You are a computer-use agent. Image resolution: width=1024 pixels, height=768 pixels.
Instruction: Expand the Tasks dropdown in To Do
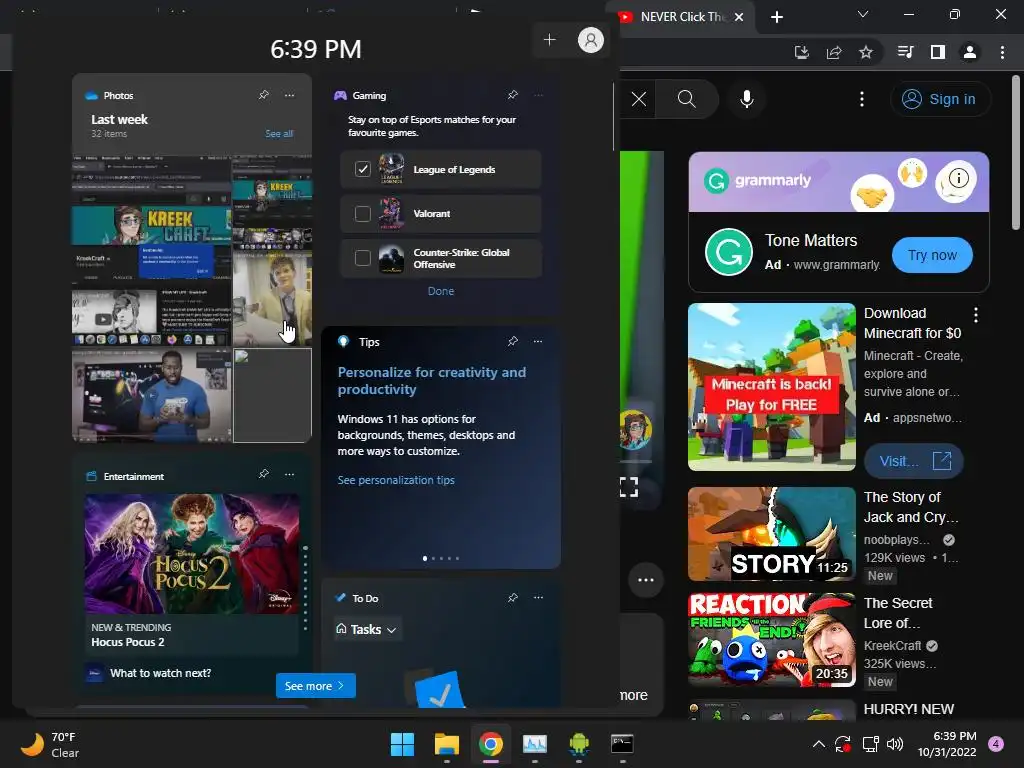[x=366, y=630]
